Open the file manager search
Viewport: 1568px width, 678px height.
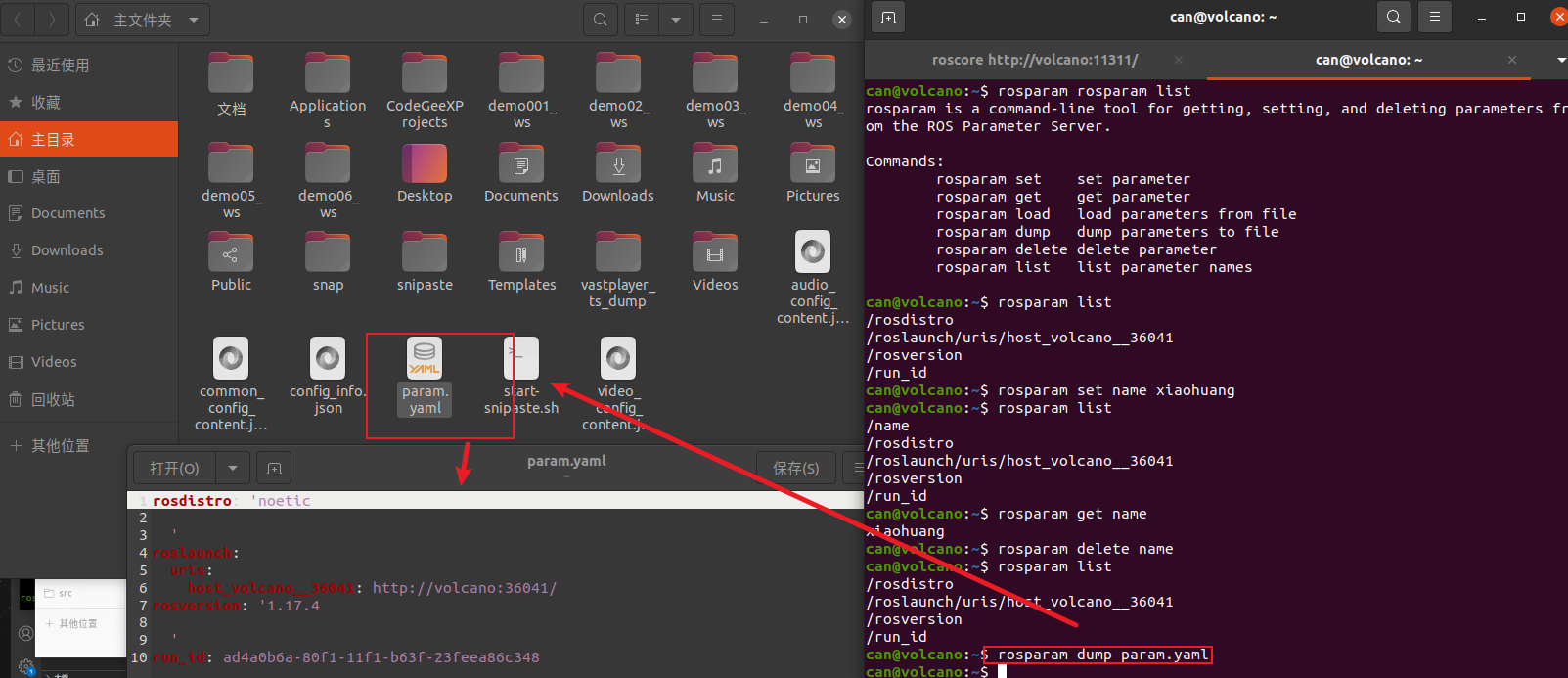pos(601,20)
